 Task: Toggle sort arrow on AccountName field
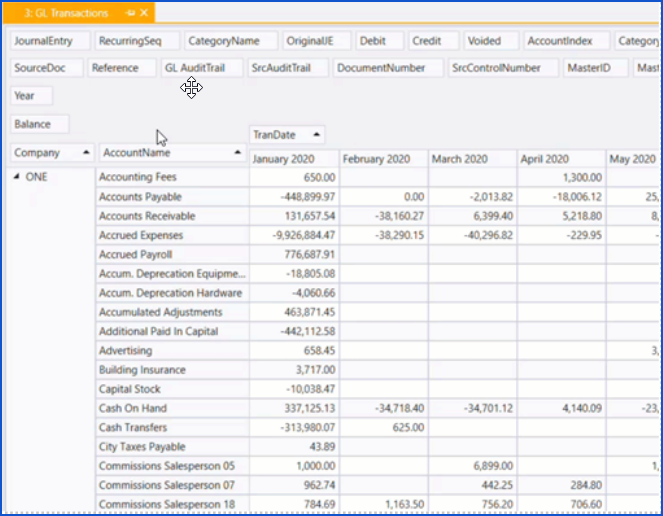(238, 153)
